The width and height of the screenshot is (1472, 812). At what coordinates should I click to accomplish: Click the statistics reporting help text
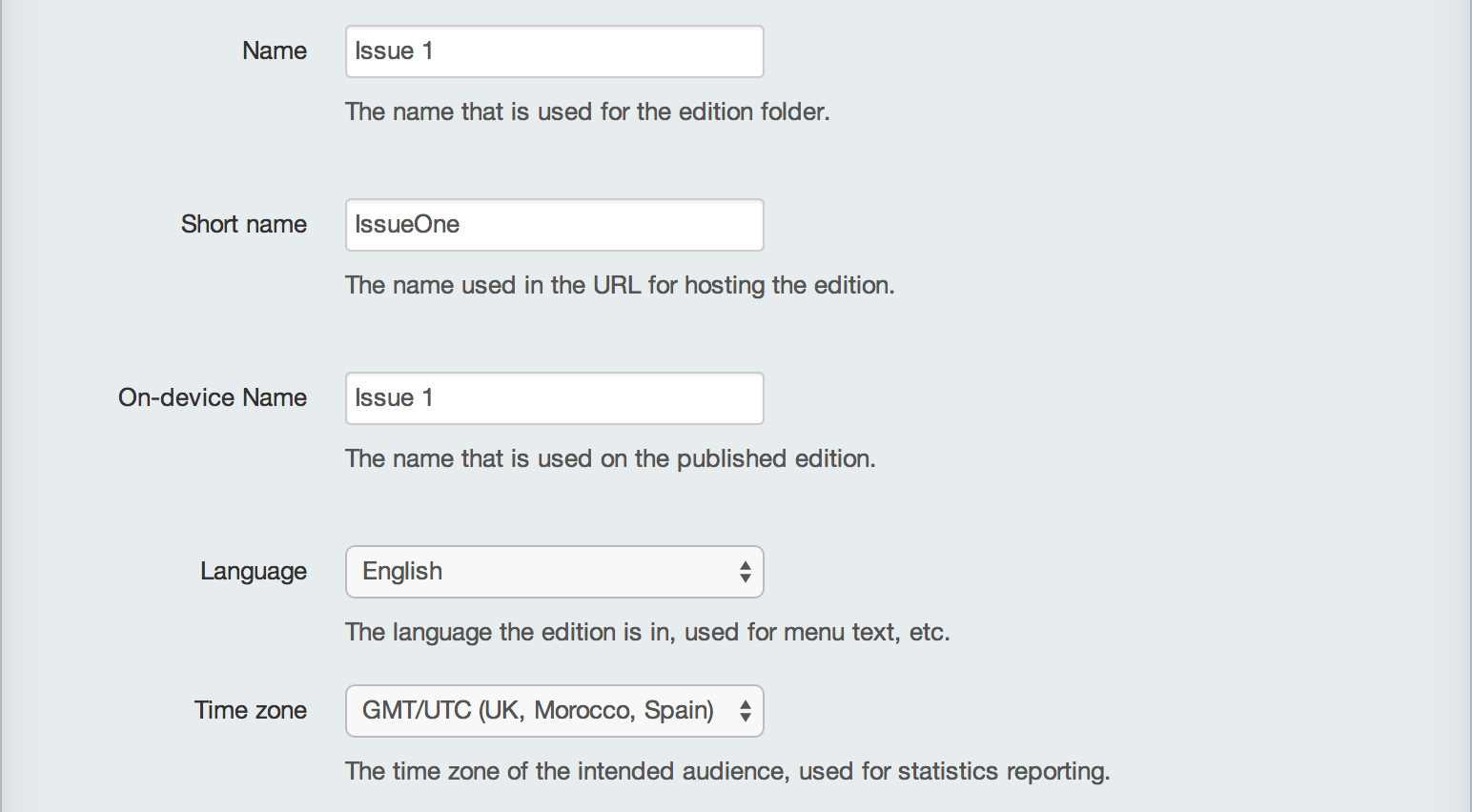[x=727, y=772]
